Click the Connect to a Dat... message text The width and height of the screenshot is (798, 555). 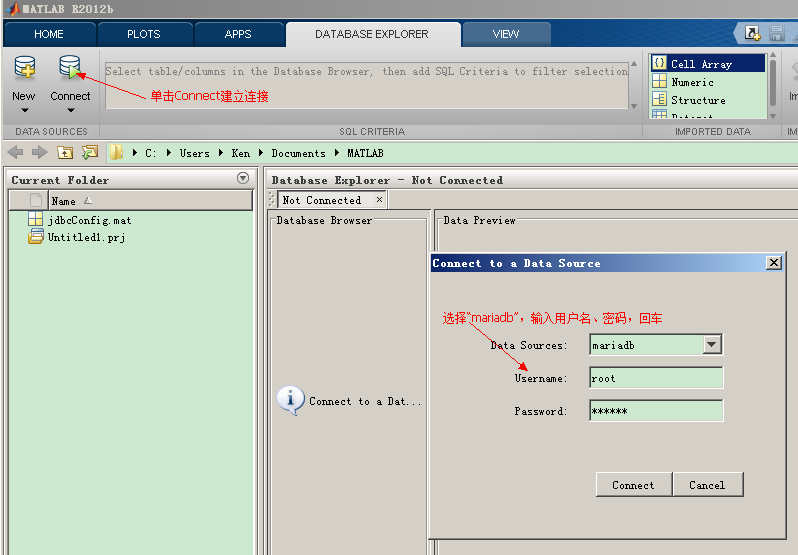tap(365, 401)
